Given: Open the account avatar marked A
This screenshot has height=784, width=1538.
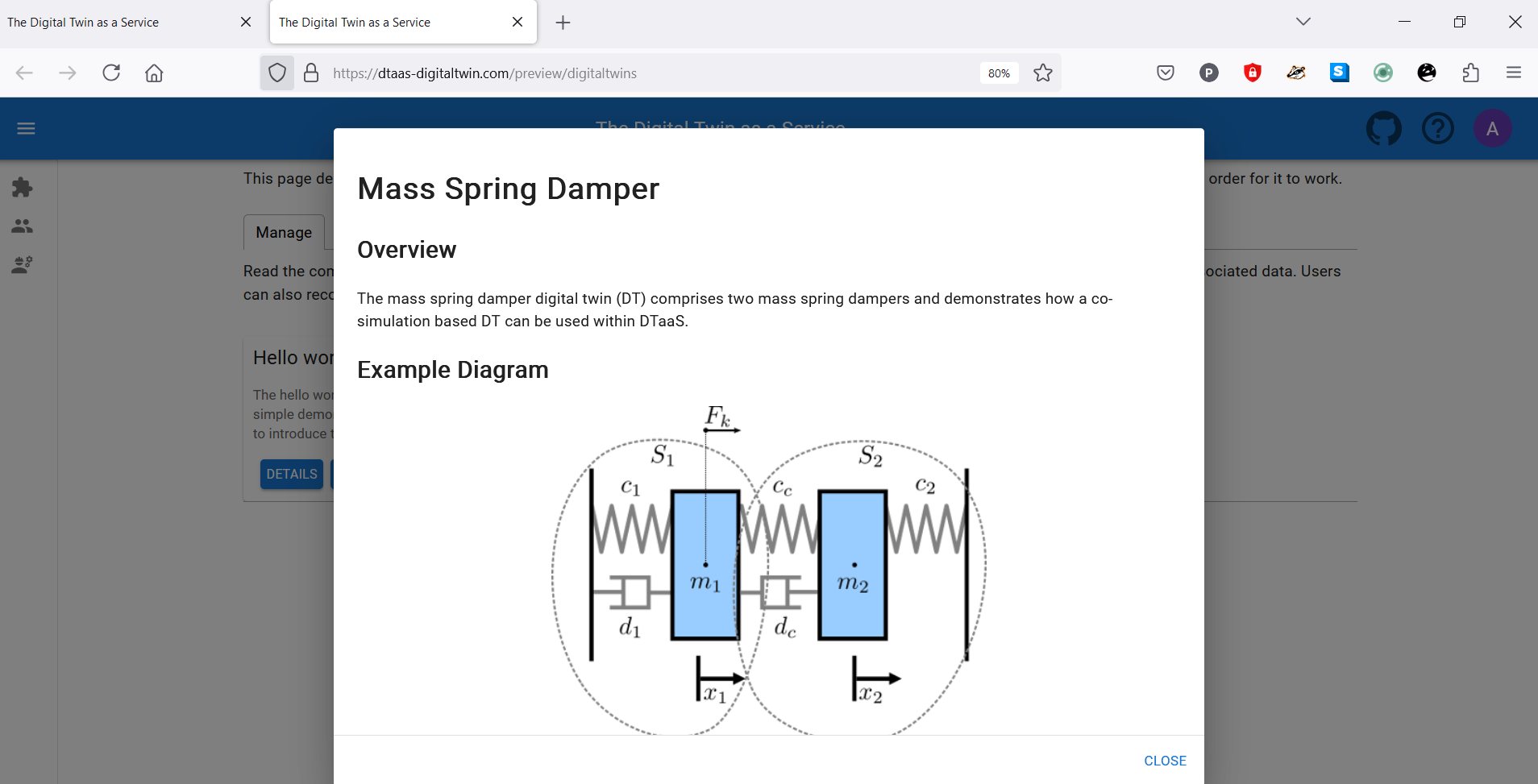Looking at the screenshot, I should coord(1491,128).
